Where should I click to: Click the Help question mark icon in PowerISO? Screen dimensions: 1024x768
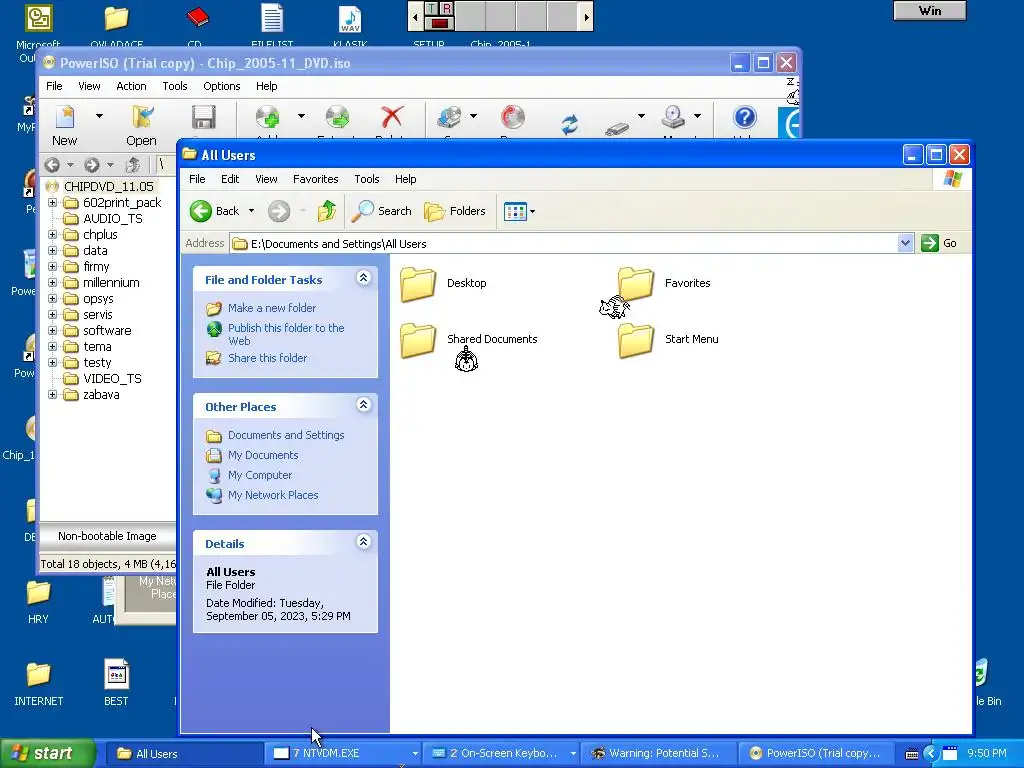click(744, 118)
